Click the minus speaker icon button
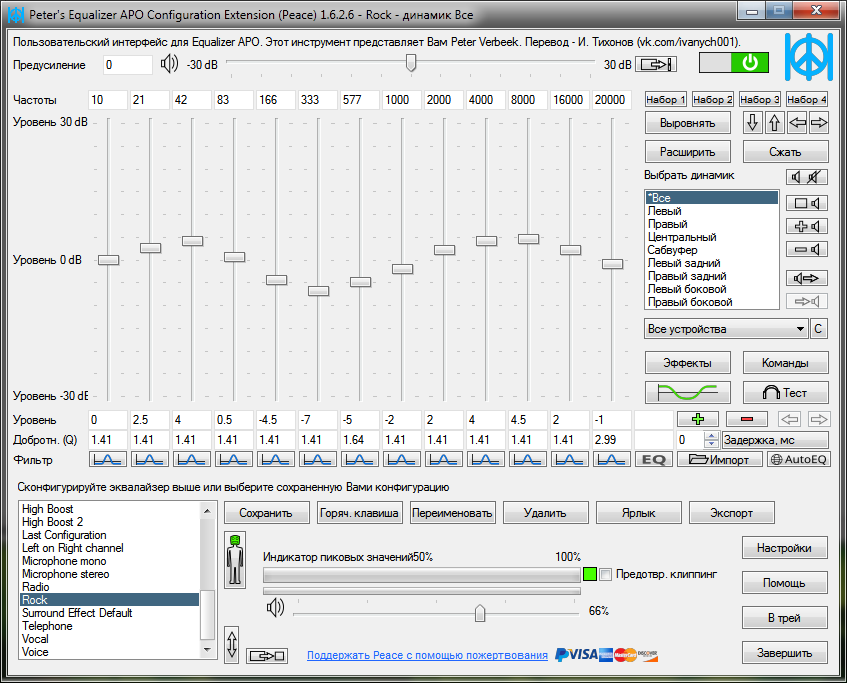 click(x=806, y=249)
